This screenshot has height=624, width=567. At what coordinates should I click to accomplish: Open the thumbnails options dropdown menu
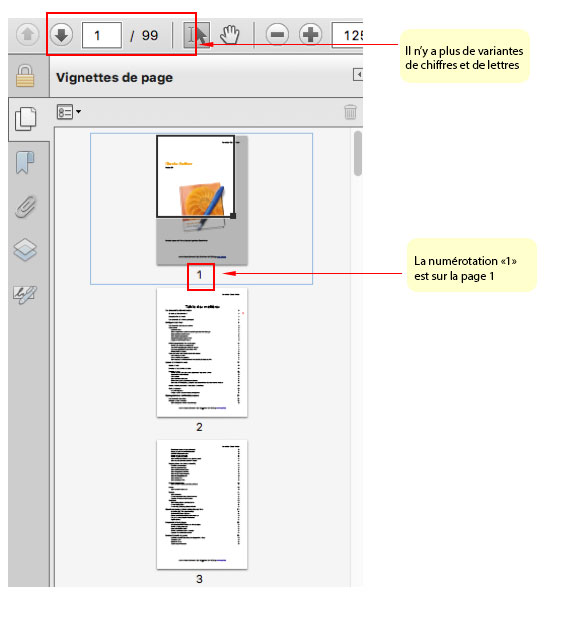tap(69, 112)
